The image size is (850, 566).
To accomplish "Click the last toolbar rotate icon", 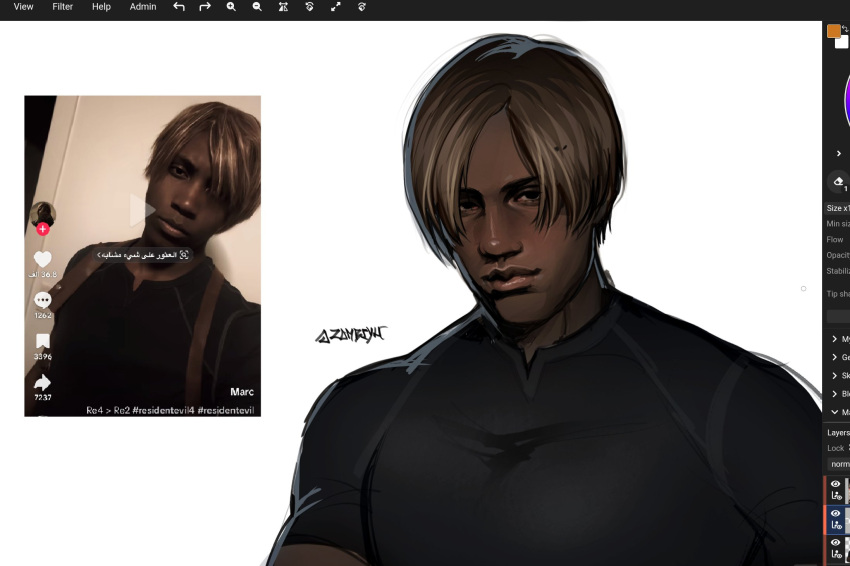I will pos(362,7).
